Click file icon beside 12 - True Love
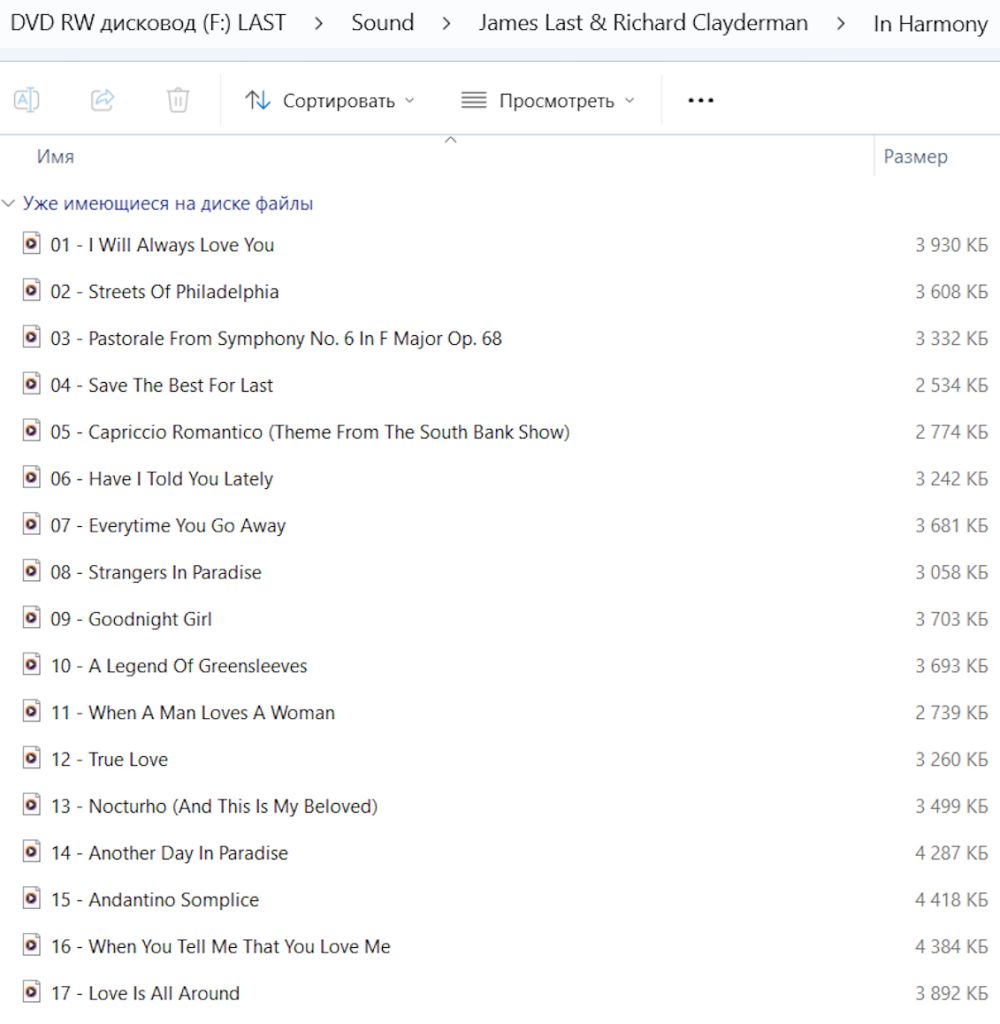The width and height of the screenshot is (1000, 1024). coord(31,758)
